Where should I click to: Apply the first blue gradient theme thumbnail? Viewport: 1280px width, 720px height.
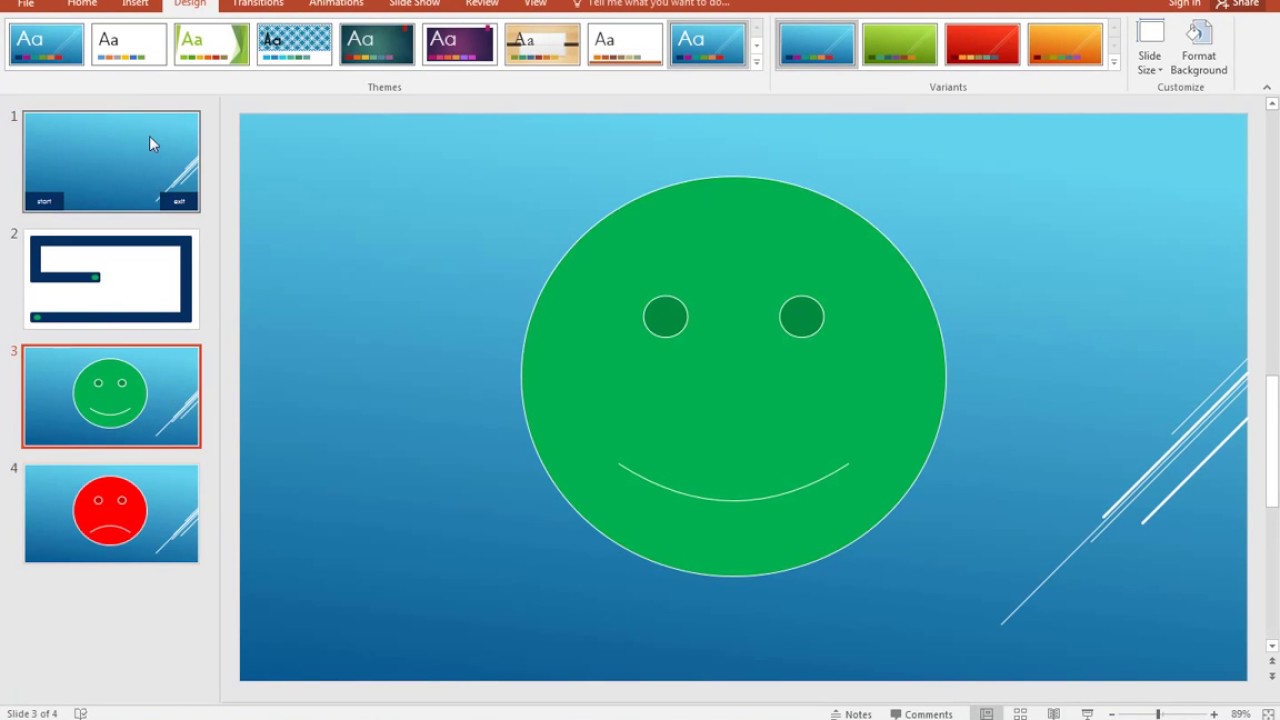[x=47, y=45]
